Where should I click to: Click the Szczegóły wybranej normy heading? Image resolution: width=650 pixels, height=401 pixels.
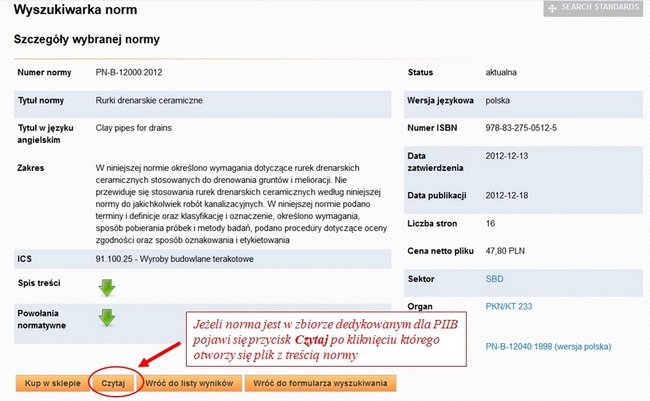click(x=86, y=39)
